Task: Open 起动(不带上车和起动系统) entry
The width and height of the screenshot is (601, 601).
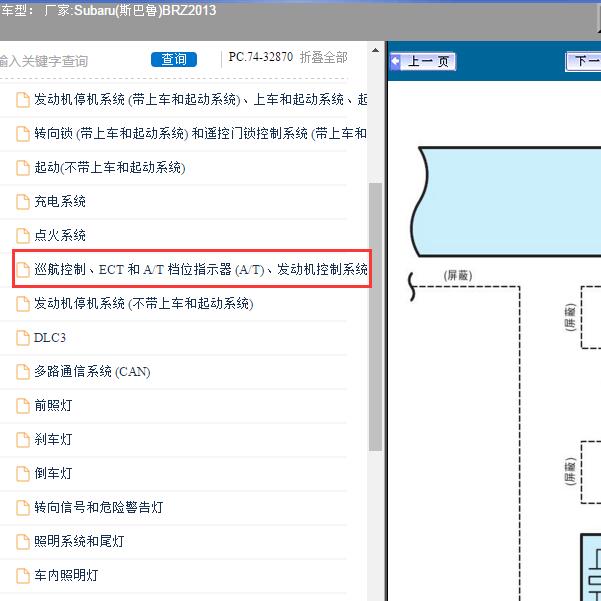Action: [x=110, y=167]
